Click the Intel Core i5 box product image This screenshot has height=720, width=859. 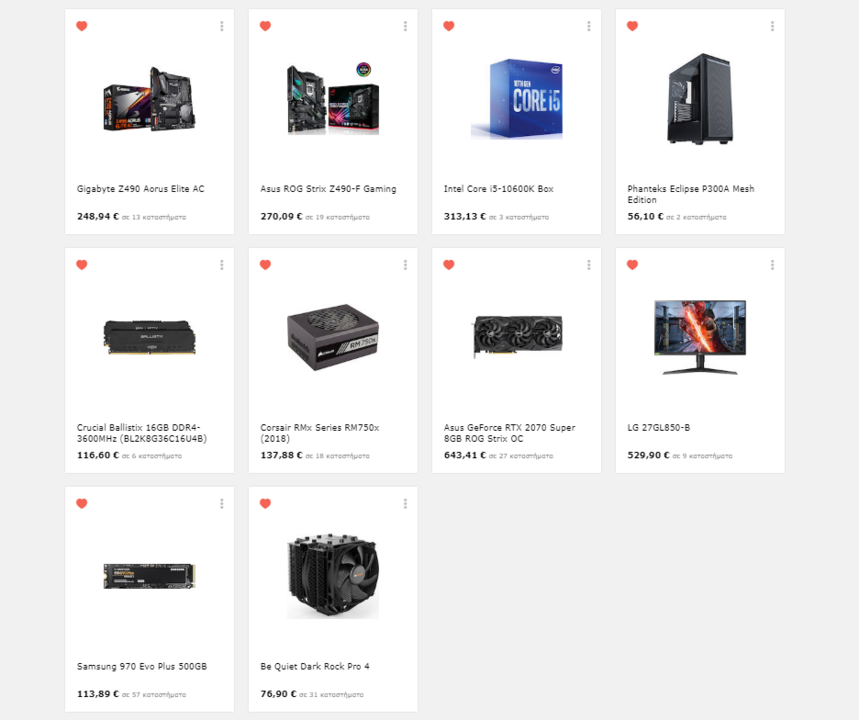[517, 99]
